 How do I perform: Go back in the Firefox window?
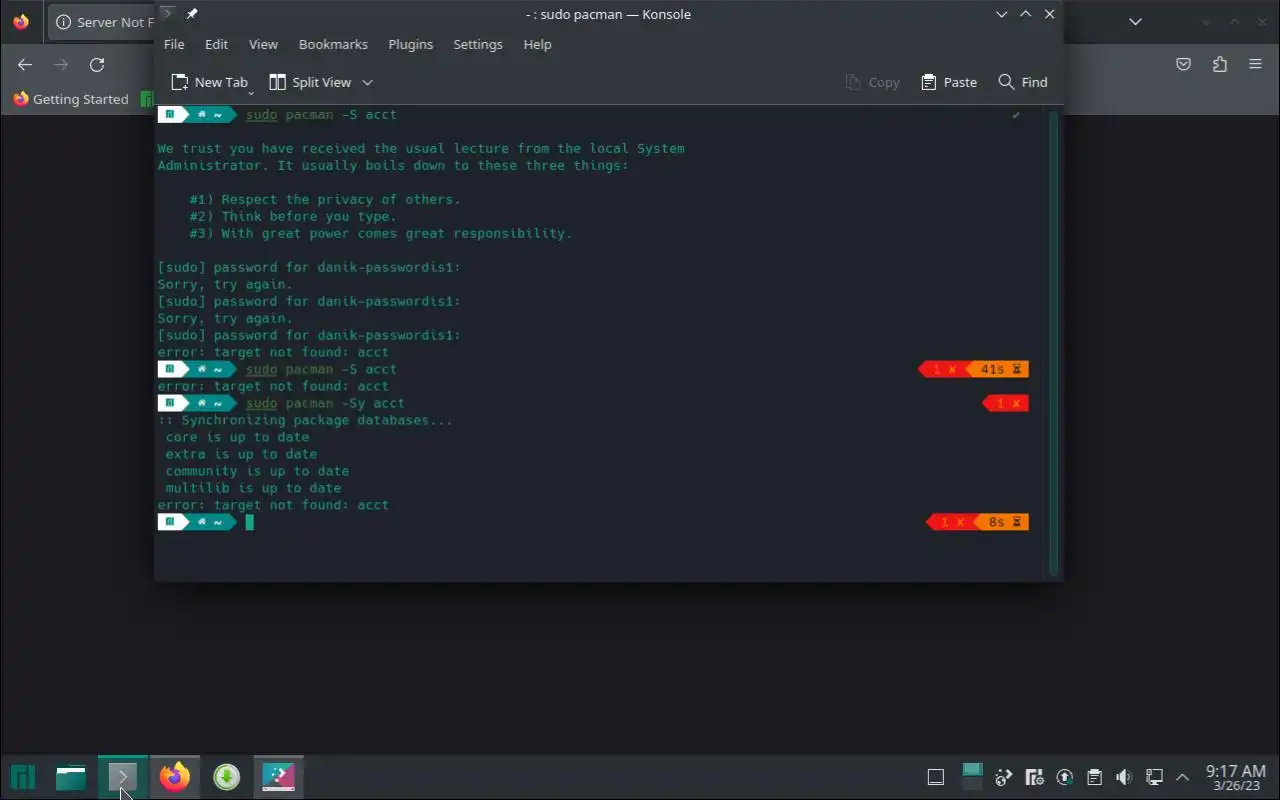(25, 64)
